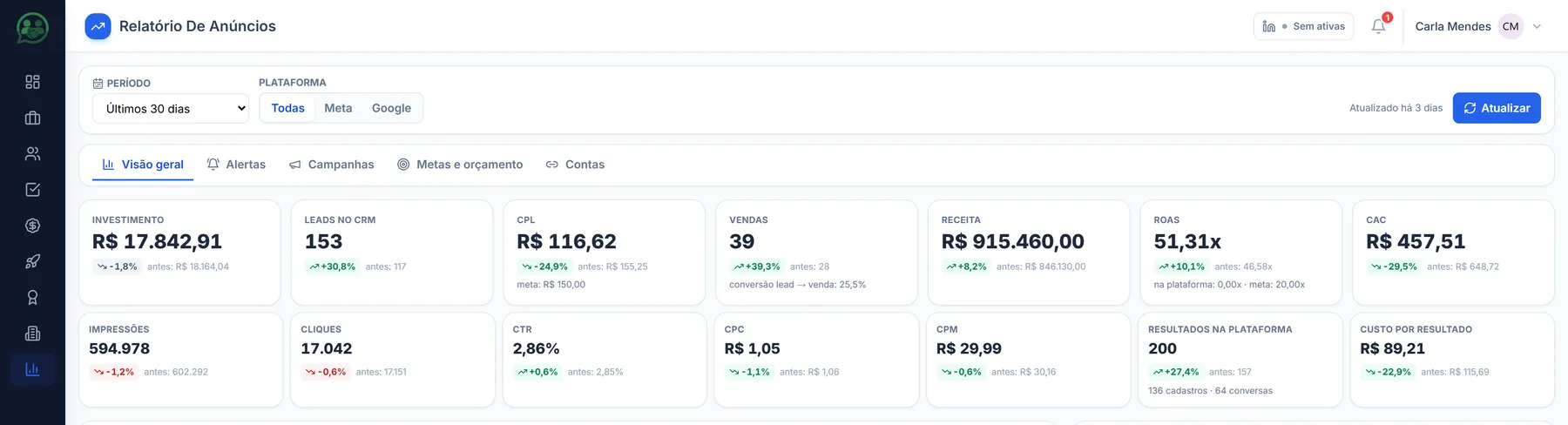Click the meta: R$ 150,00 text
Image resolution: width=1568 pixels, height=425 pixels.
551,285
